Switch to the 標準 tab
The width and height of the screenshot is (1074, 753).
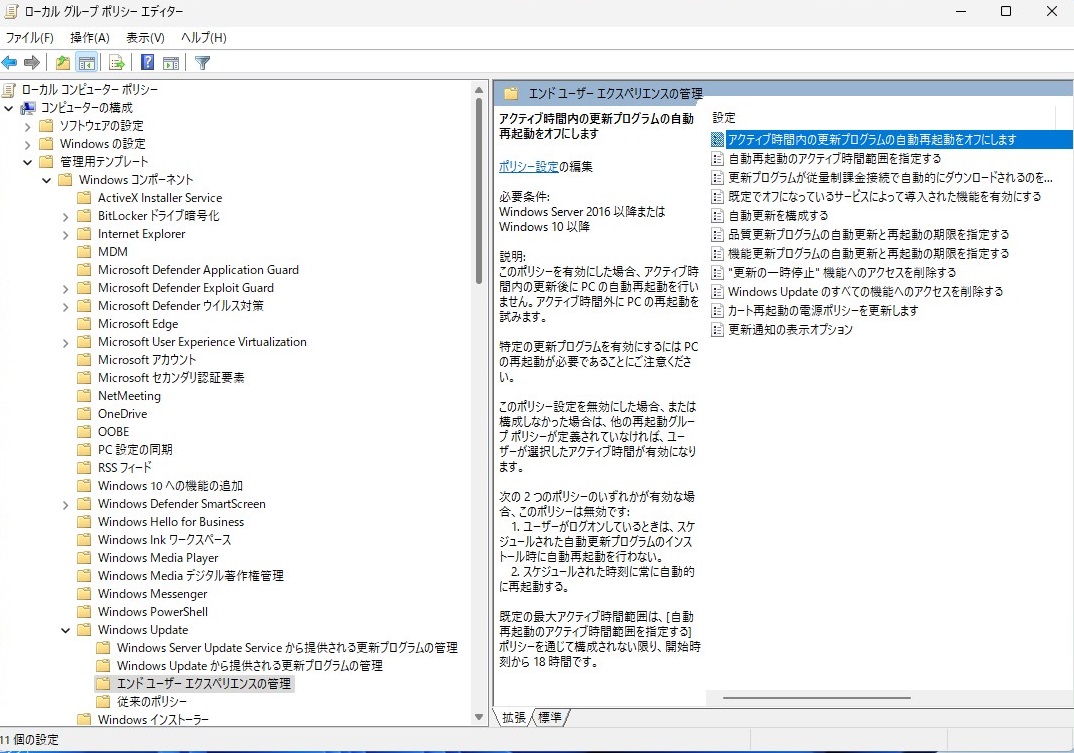tap(550, 717)
